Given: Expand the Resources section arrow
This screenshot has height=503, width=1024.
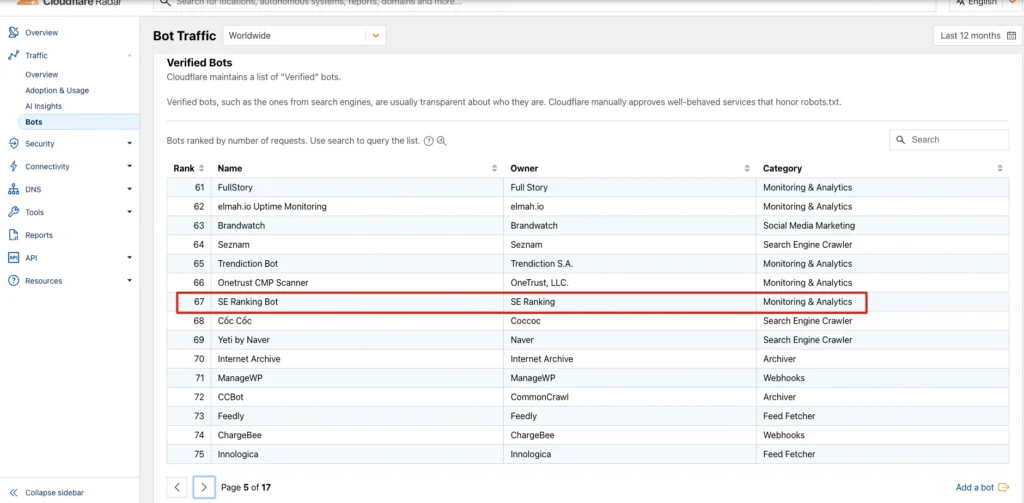Looking at the screenshot, I should 129,281.
